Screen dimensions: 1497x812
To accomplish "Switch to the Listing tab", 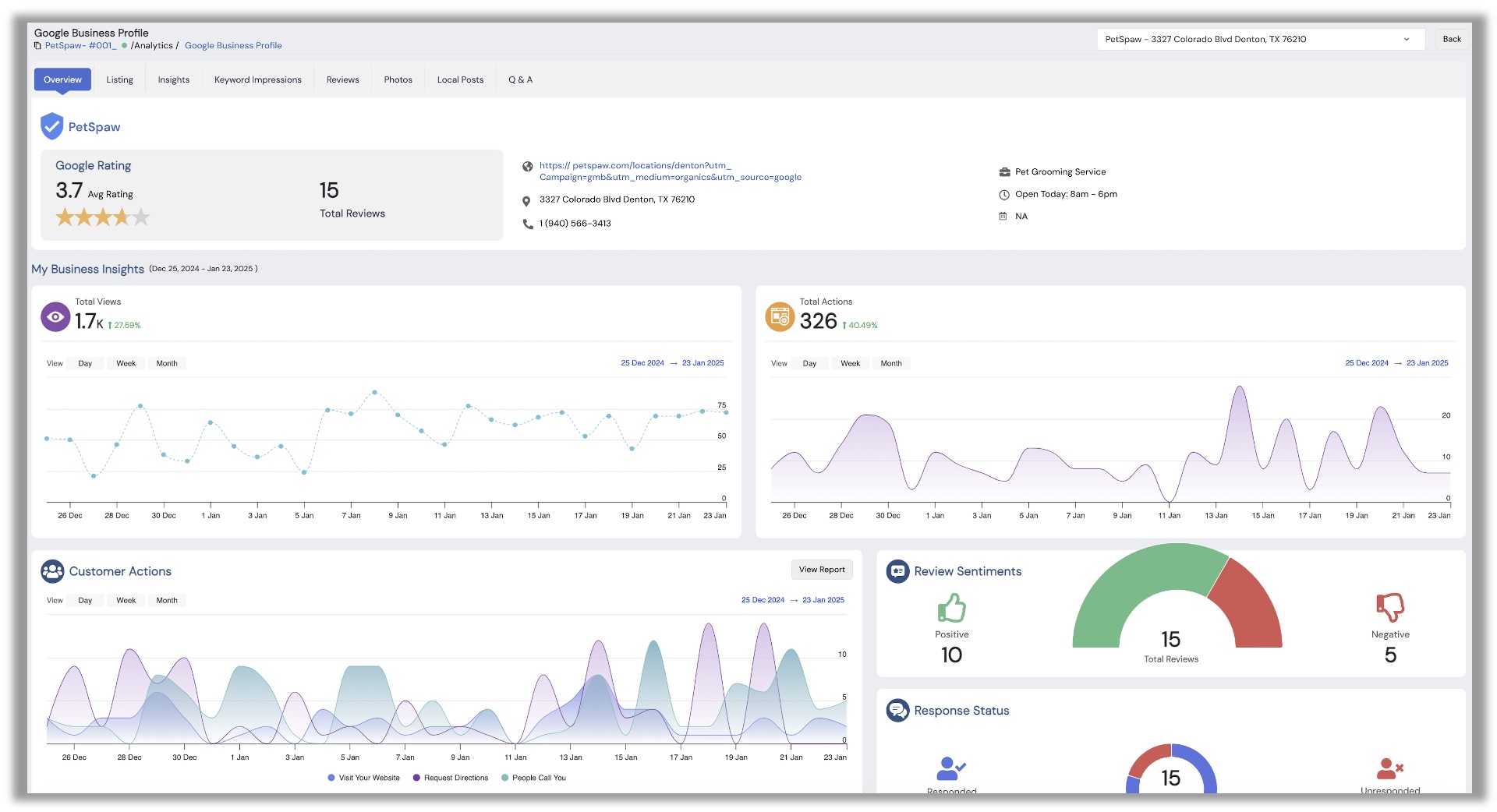I will tap(119, 79).
